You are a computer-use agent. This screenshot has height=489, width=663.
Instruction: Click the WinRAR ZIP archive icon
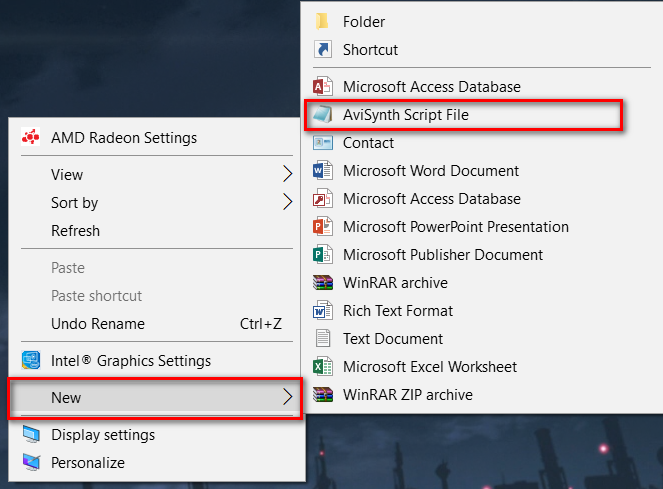[322, 395]
